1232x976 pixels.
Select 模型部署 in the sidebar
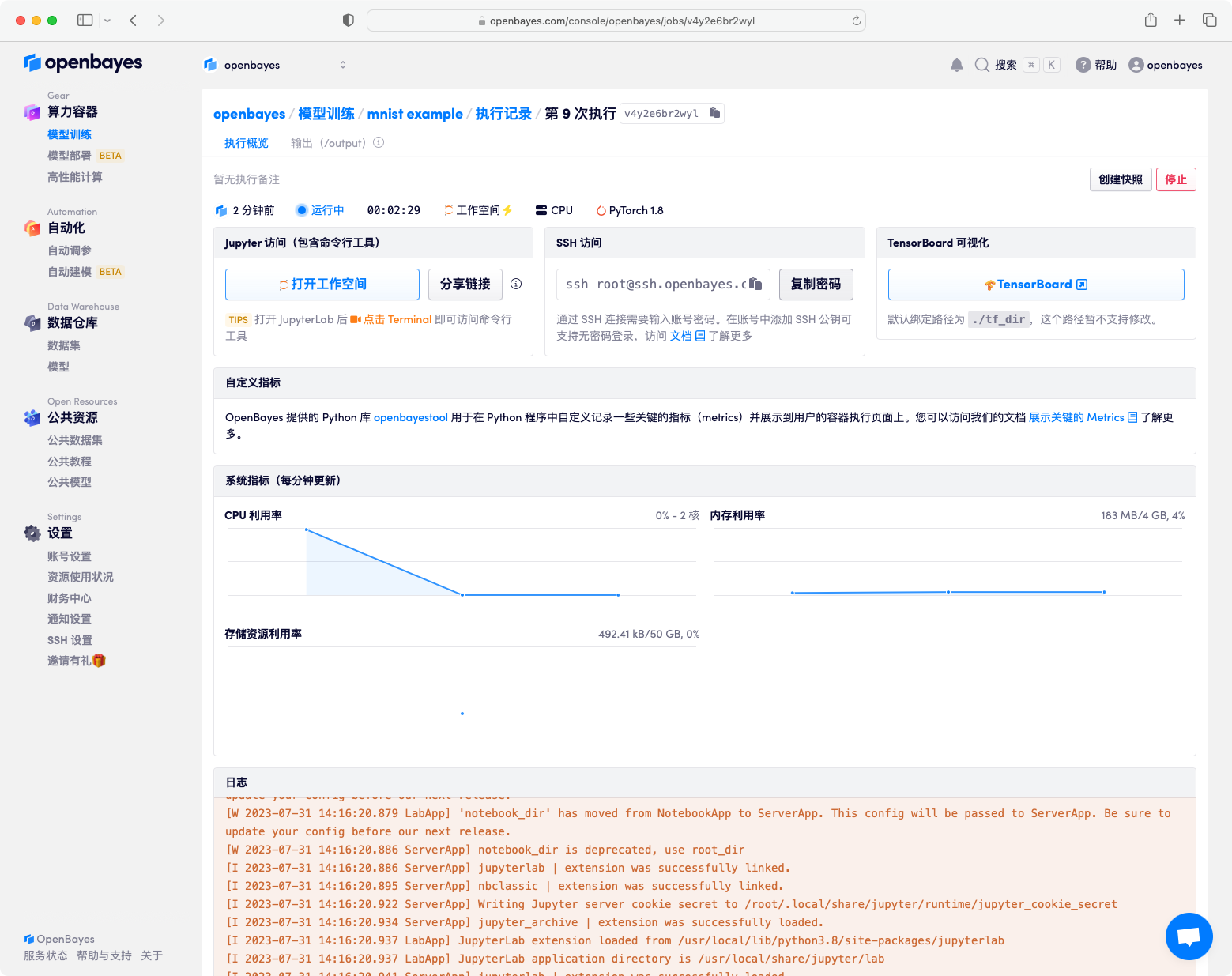[70, 156]
